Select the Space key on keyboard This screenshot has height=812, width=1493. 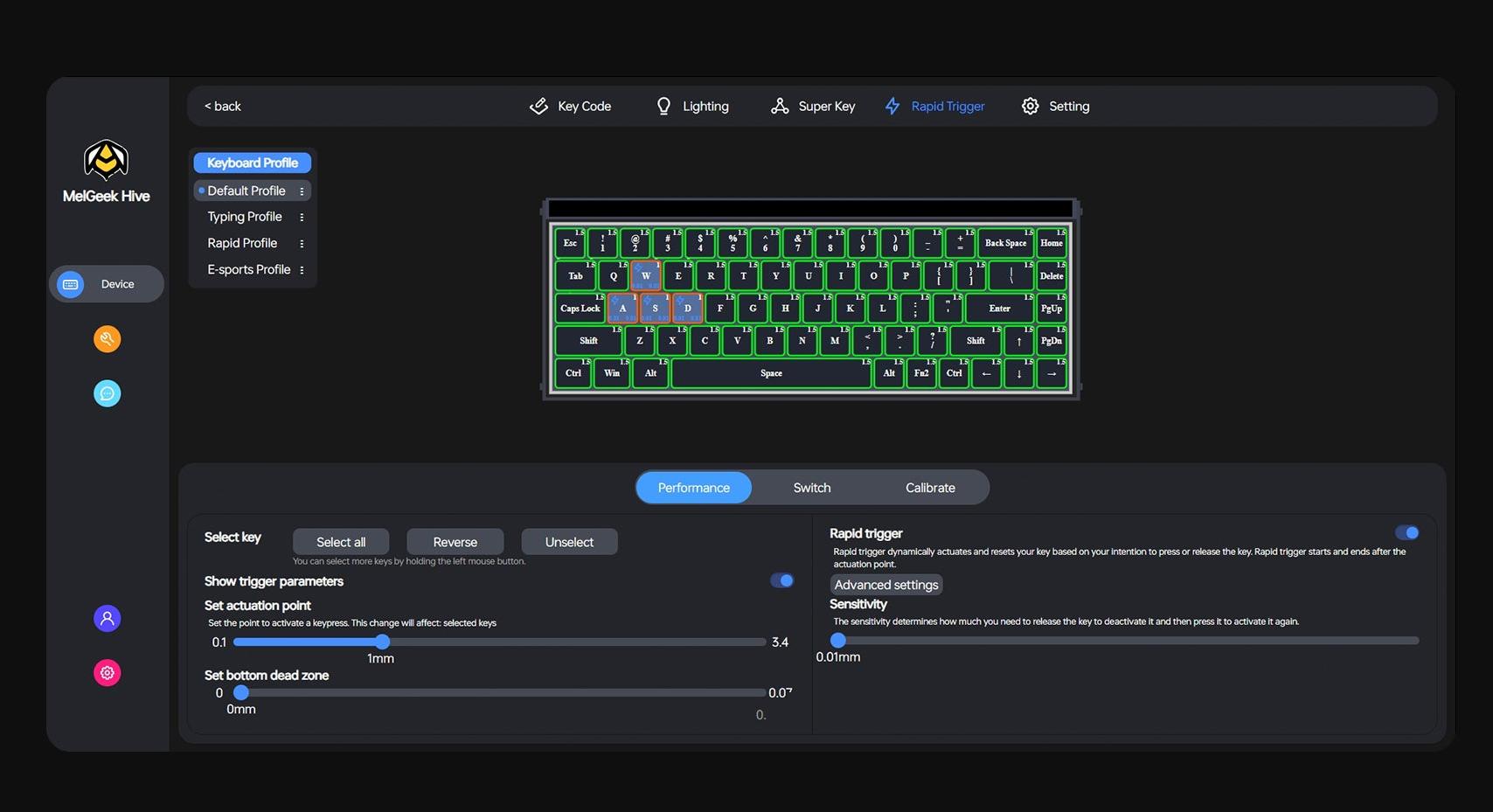771,373
